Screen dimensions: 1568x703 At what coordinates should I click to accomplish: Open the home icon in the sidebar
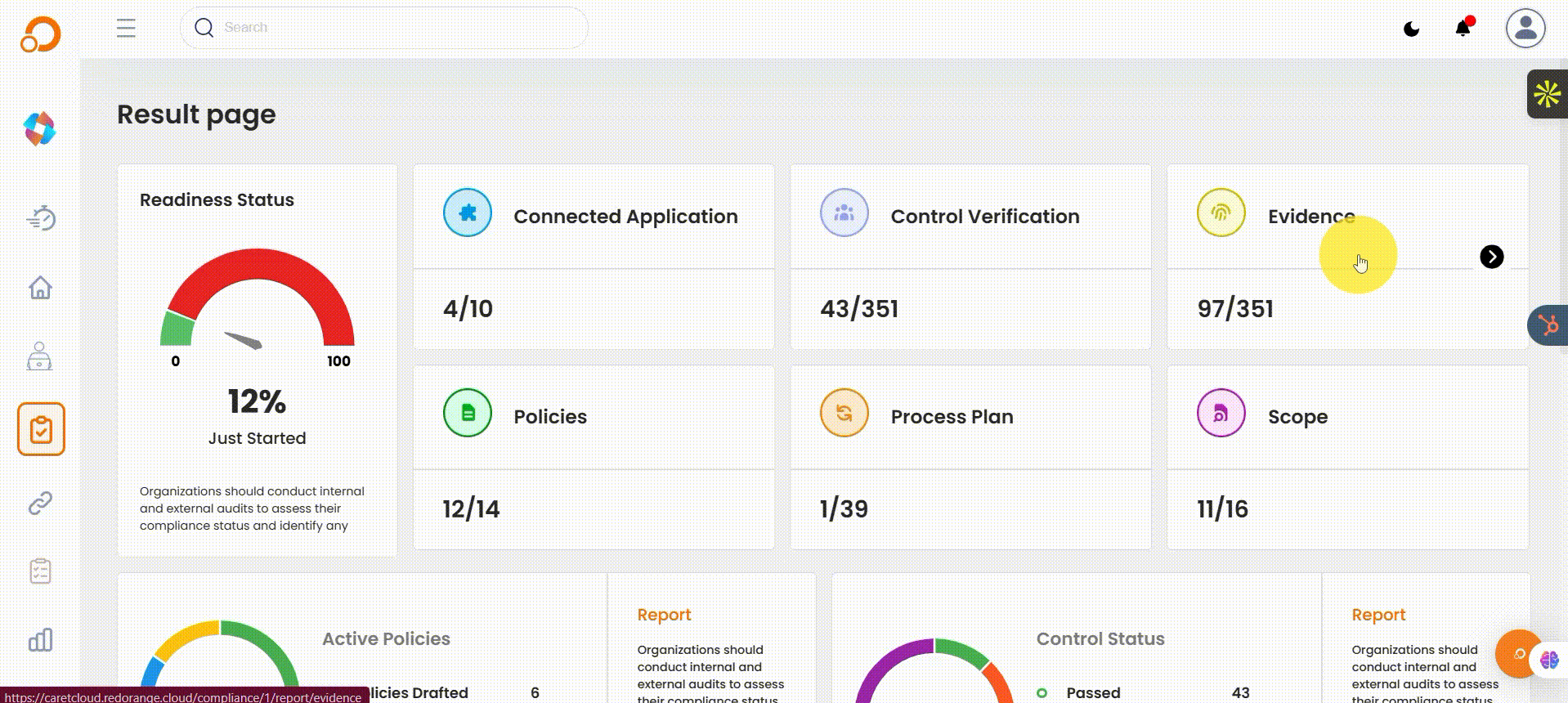pyautogui.click(x=40, y=288)
